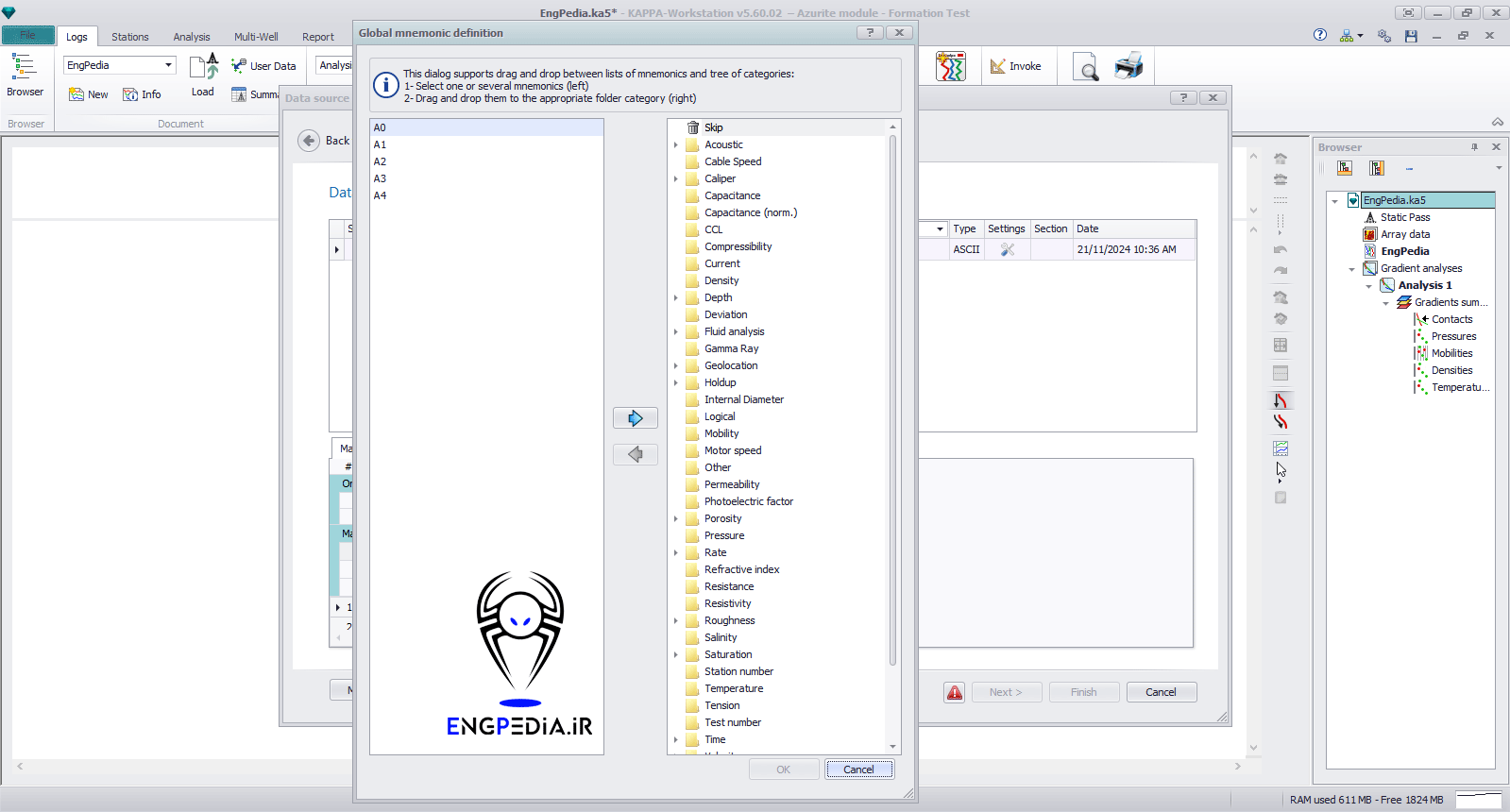The width and height of the screenshot is (1510, 812).
Task: Open the Browser icon in the ribbon
Action: 25,74
